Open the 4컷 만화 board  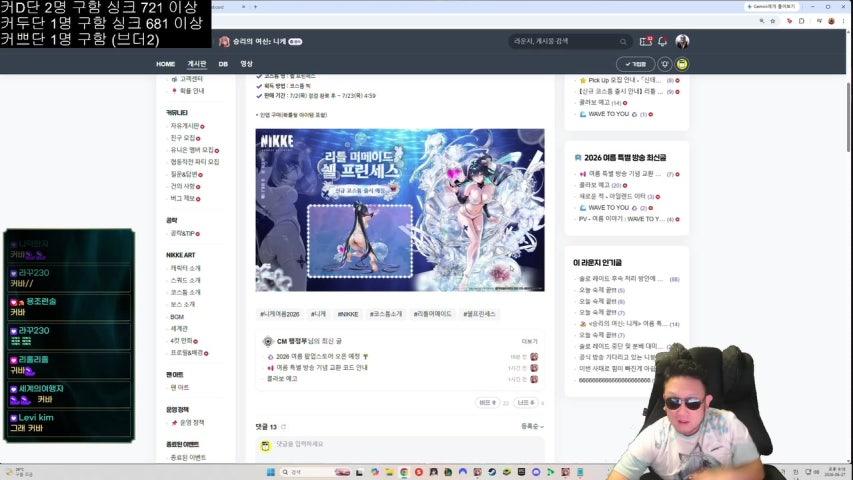click(x=183, y=341)
